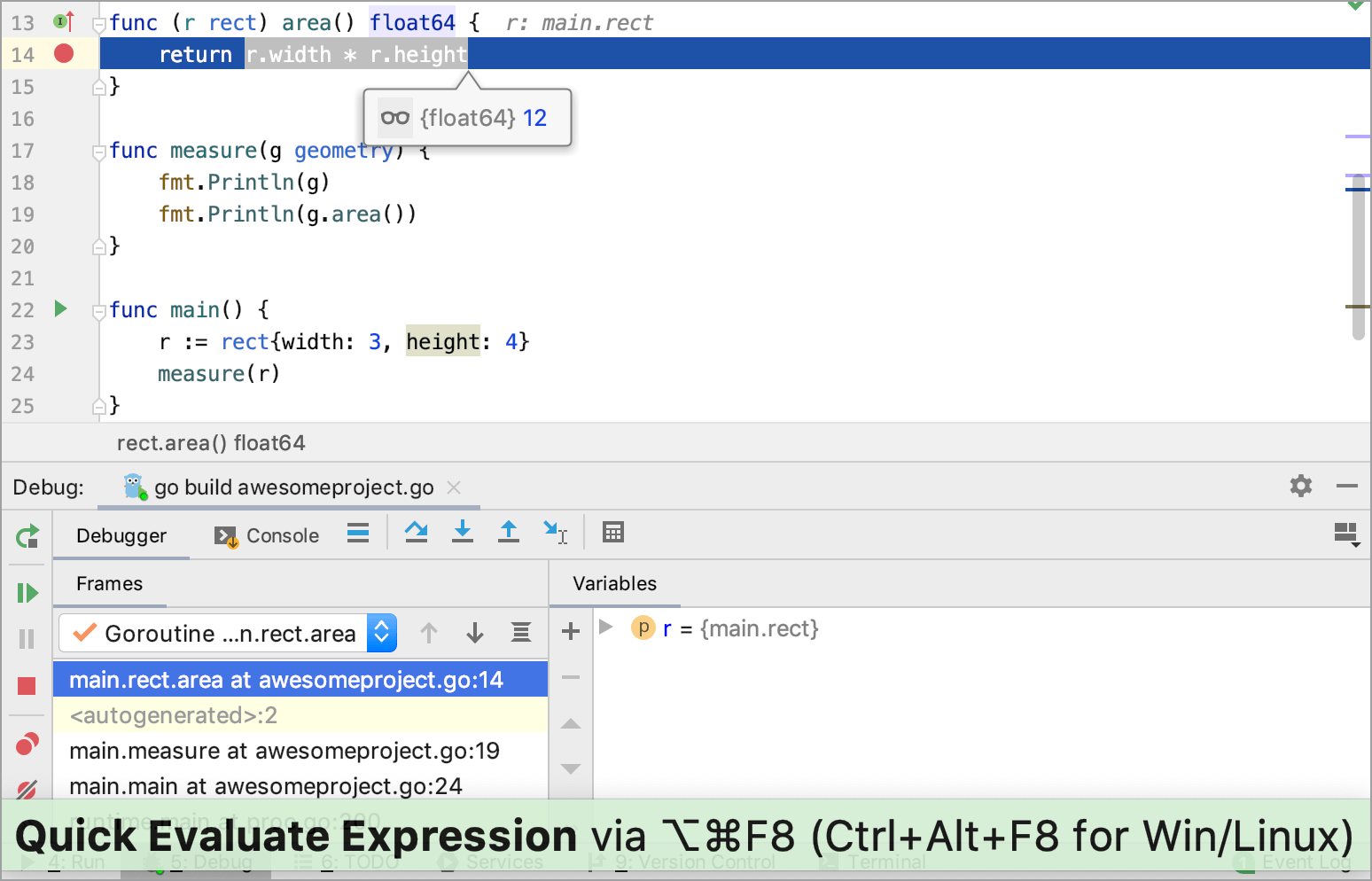The image size is (1372, 881).
Task: Collapse the main function fold on line 22
Action: 100,311
